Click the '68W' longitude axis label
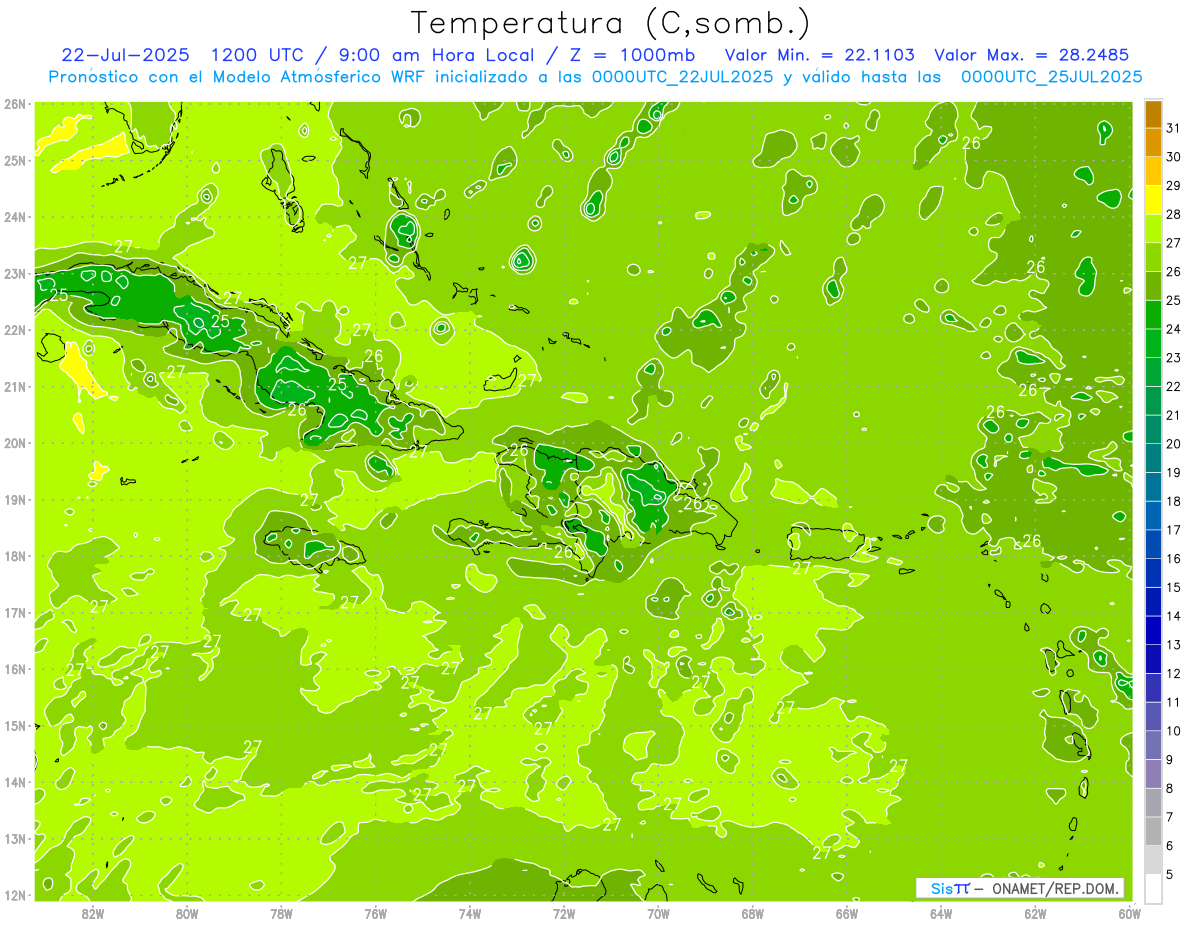 753,913
